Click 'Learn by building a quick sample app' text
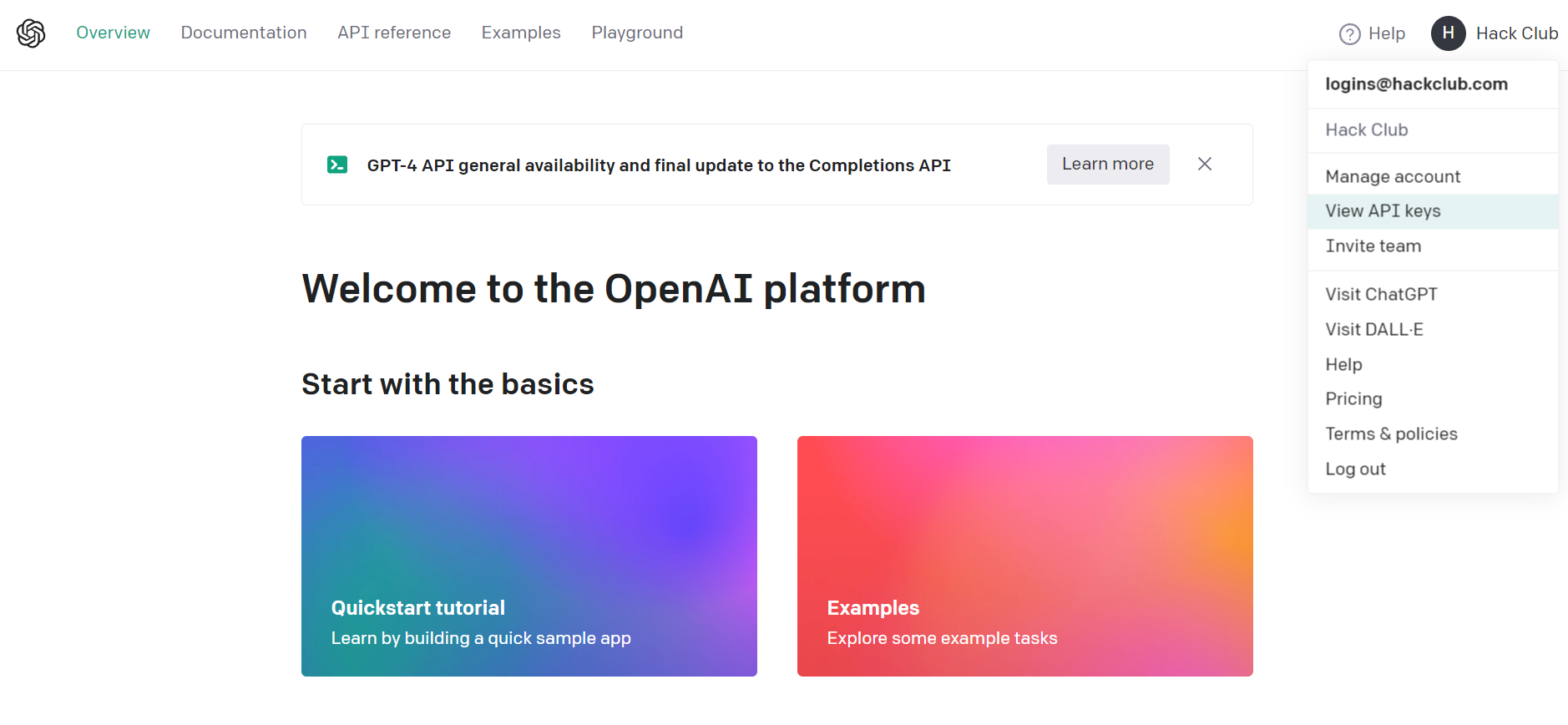This screenshot has height=725, width=1568. (x=481, y=638)
